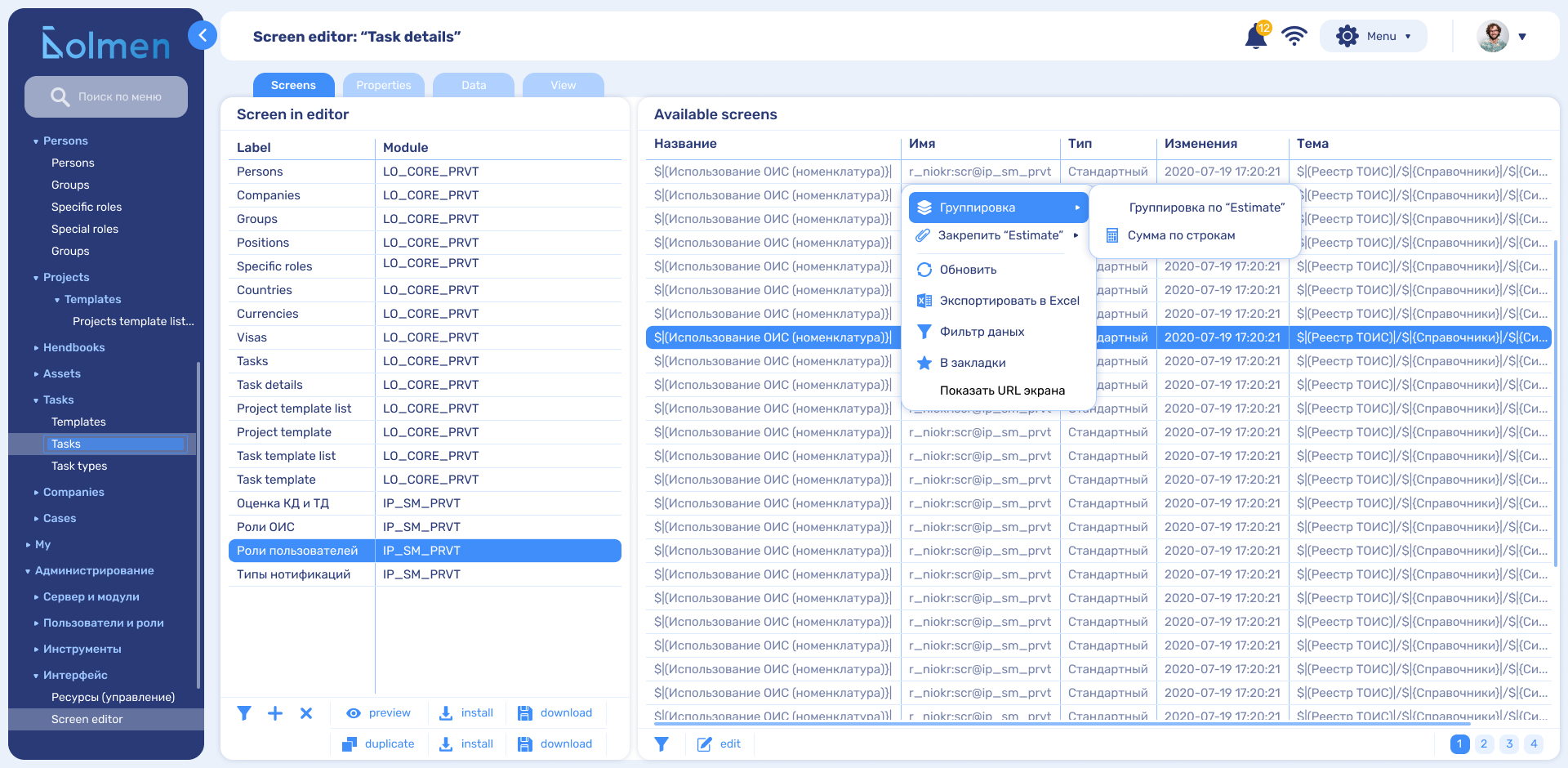Go to page 4
1568x768 pixels.
[x=1534, y=744]
